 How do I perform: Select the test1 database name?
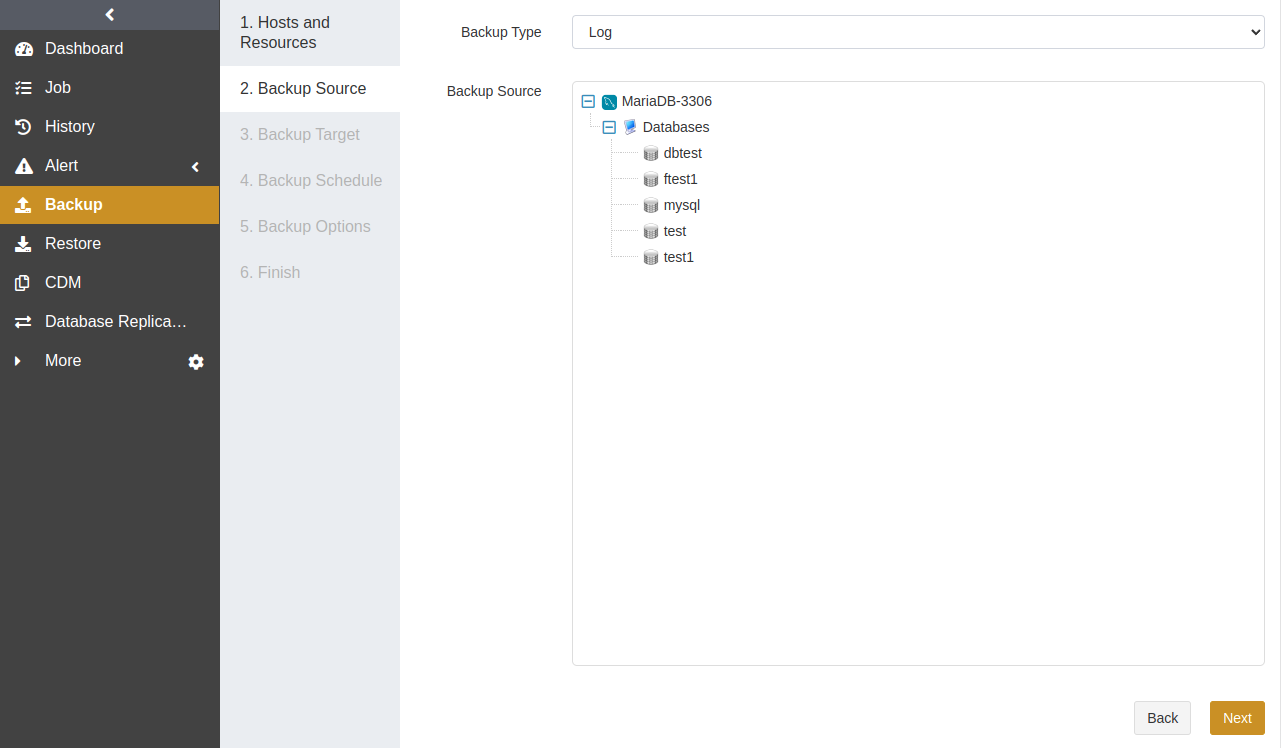point(679,257)
